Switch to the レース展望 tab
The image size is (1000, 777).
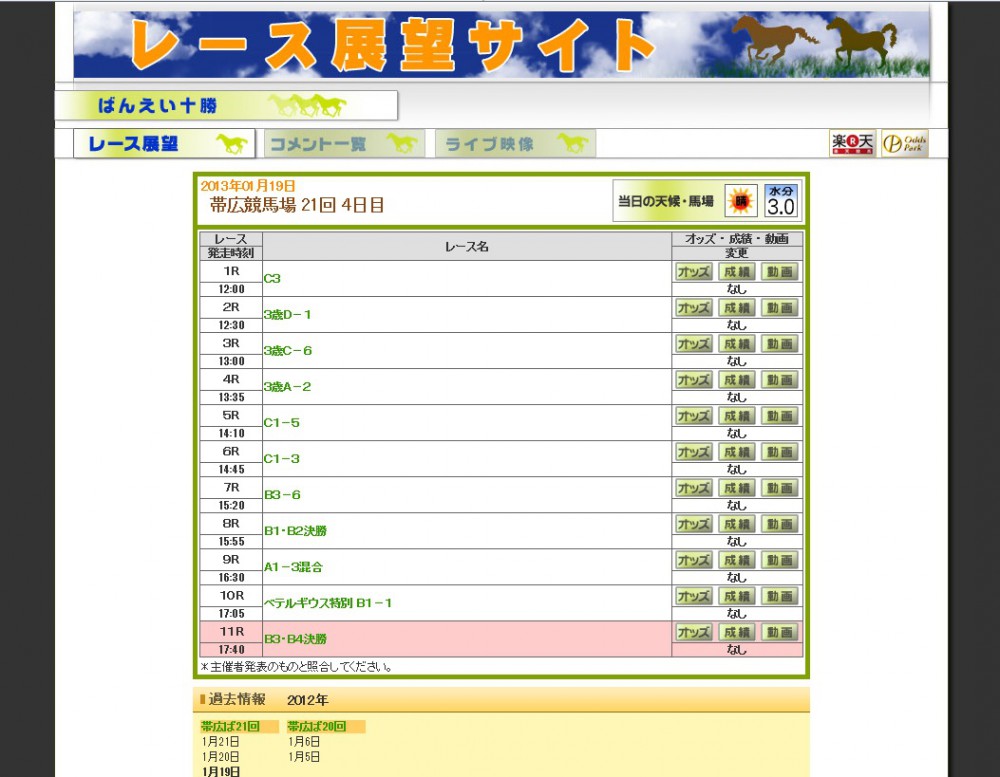164,144
